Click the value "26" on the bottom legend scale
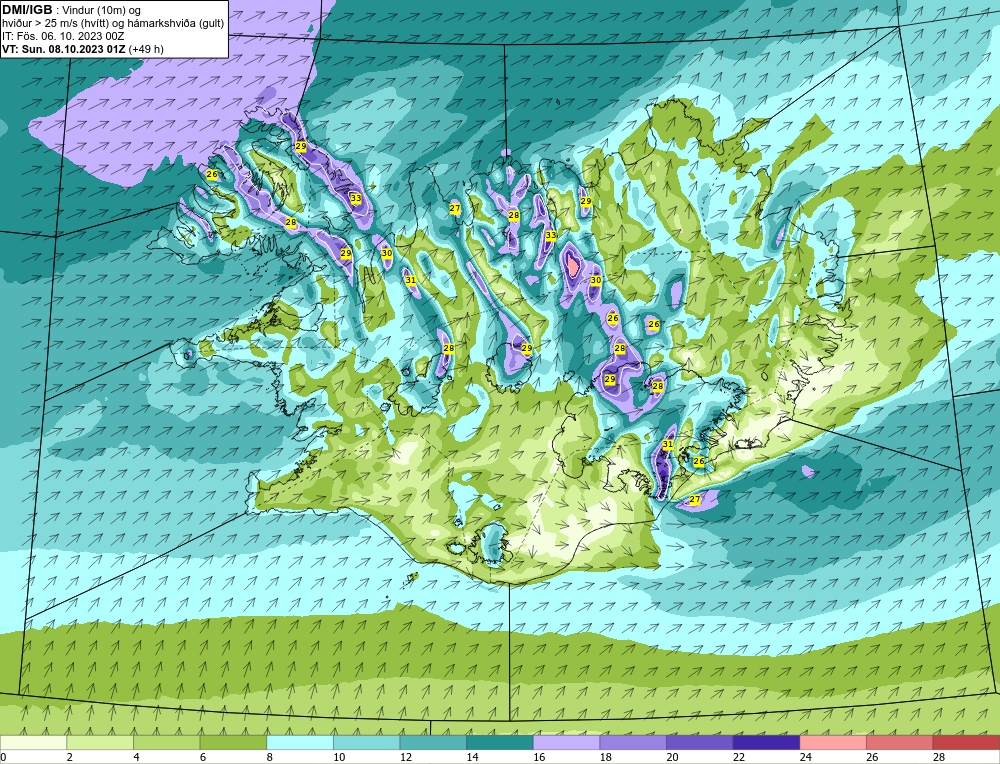 tap(872, 758)
